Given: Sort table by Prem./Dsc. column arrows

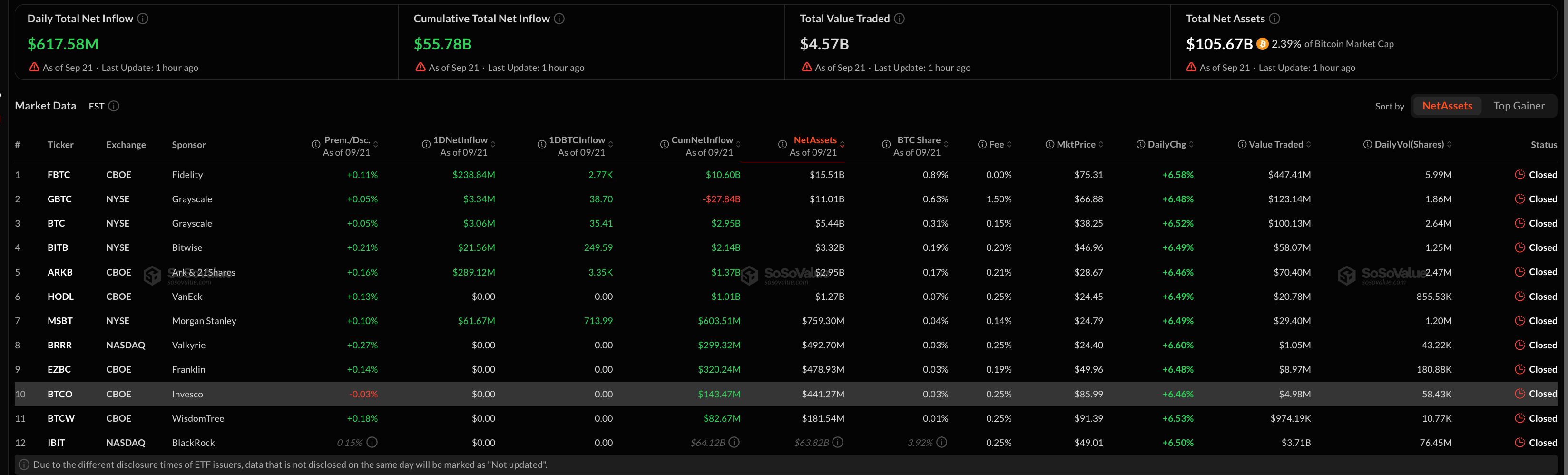Looking at the screenshot, I should click(375, 144).
